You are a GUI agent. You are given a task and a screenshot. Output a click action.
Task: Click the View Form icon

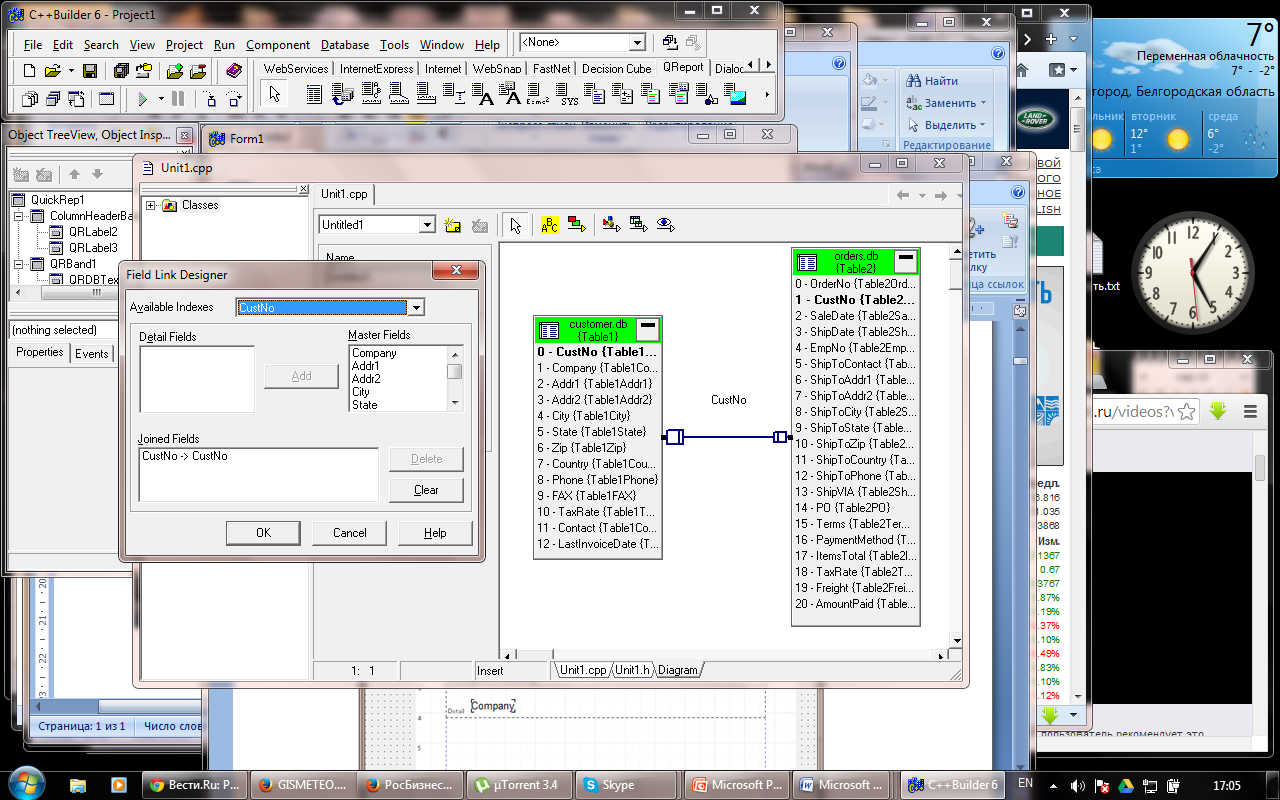pos(52,99)
